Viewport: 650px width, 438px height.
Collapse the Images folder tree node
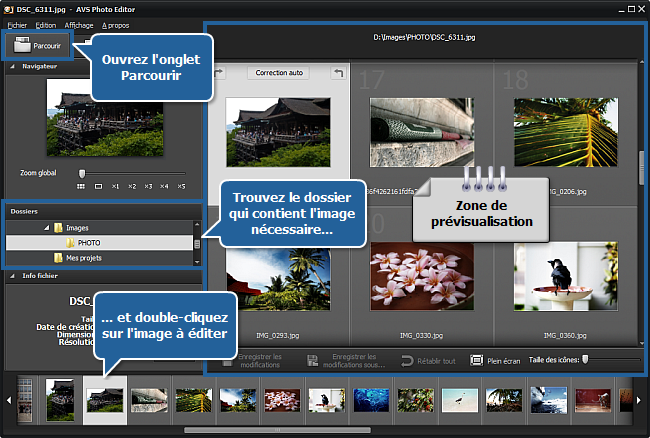(45, 228)
